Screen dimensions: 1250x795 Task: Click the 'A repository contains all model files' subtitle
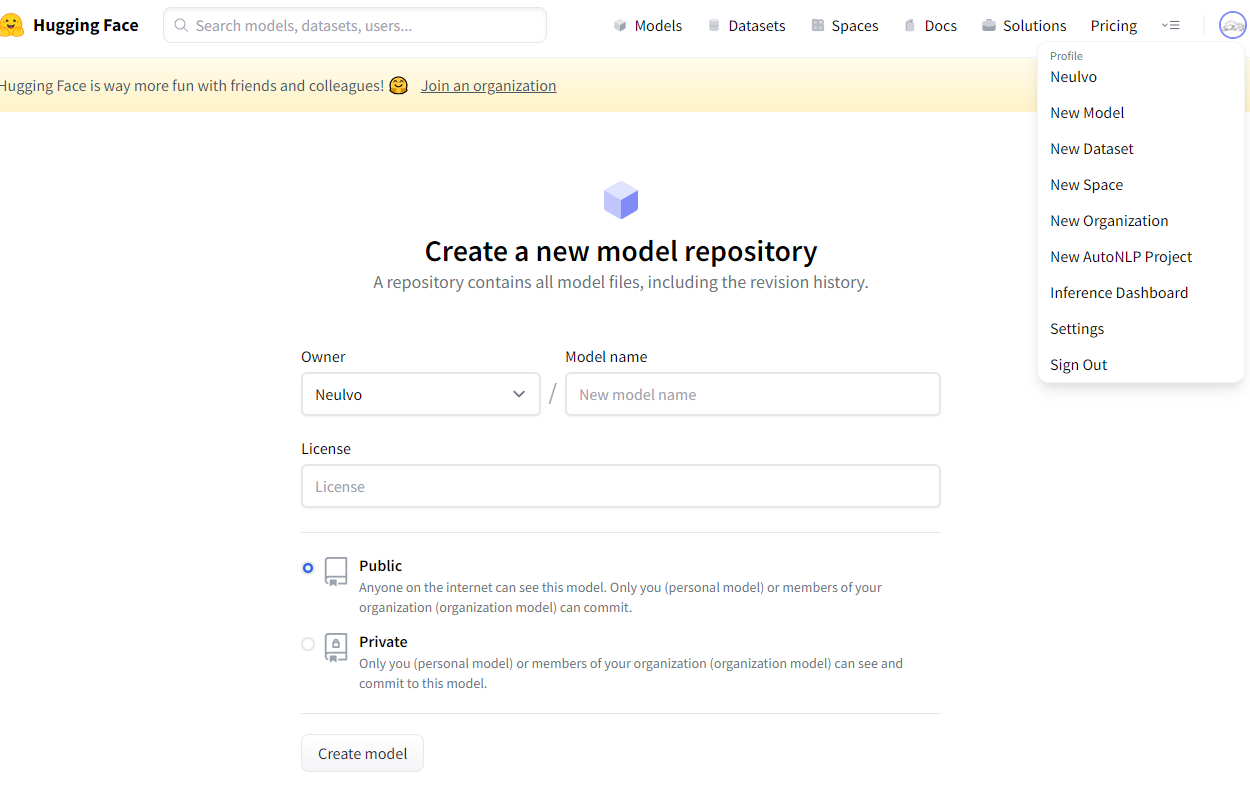coord(621,282)
